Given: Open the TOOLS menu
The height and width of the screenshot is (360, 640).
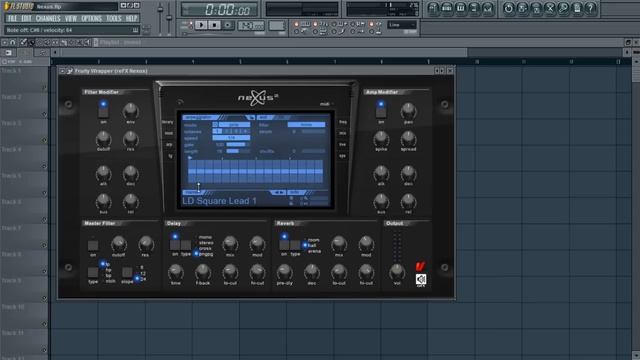Looking at the screenshot, I should click(x=114, y=18).
